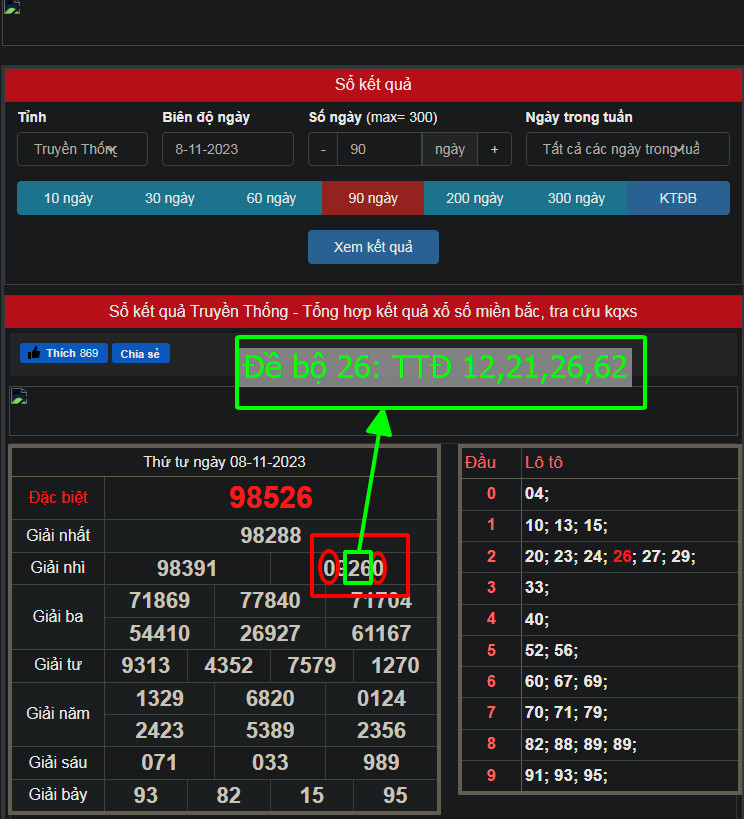Click the highlighted 26 in Lô tô row 2
The width and height of the screenshot is (744, 819).
(x=624, y=556)
